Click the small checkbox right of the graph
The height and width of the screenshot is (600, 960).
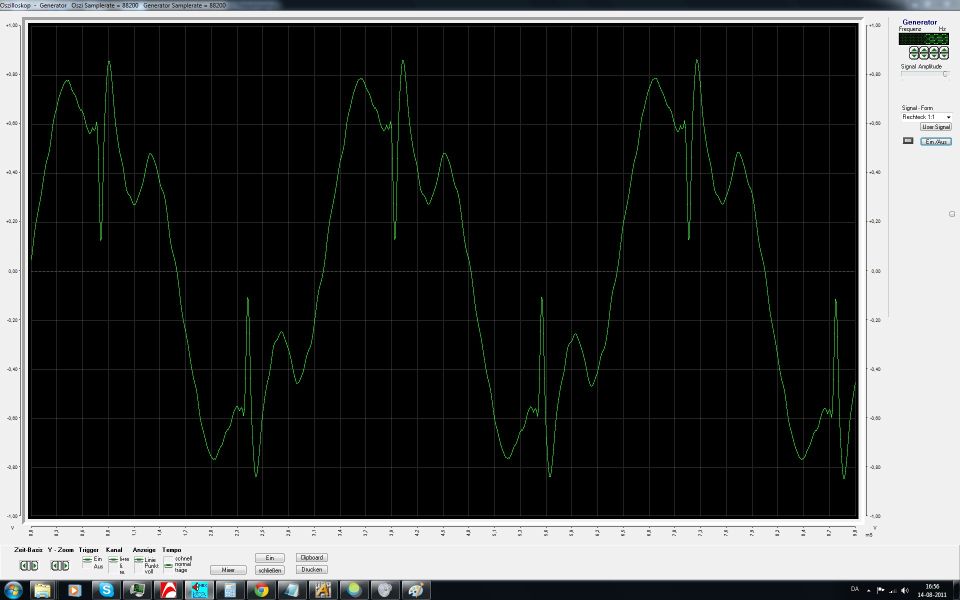951,214
